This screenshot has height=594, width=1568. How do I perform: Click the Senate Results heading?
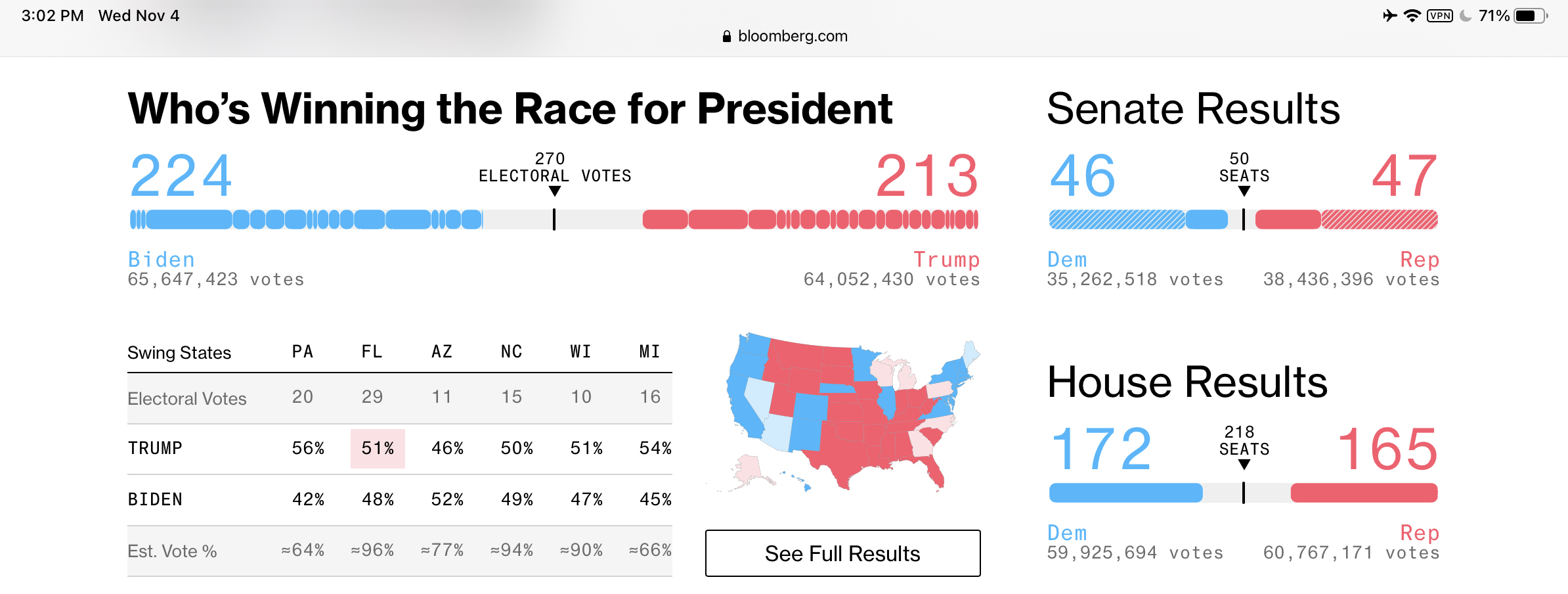pyautogui.click(x=1193, y=108)
